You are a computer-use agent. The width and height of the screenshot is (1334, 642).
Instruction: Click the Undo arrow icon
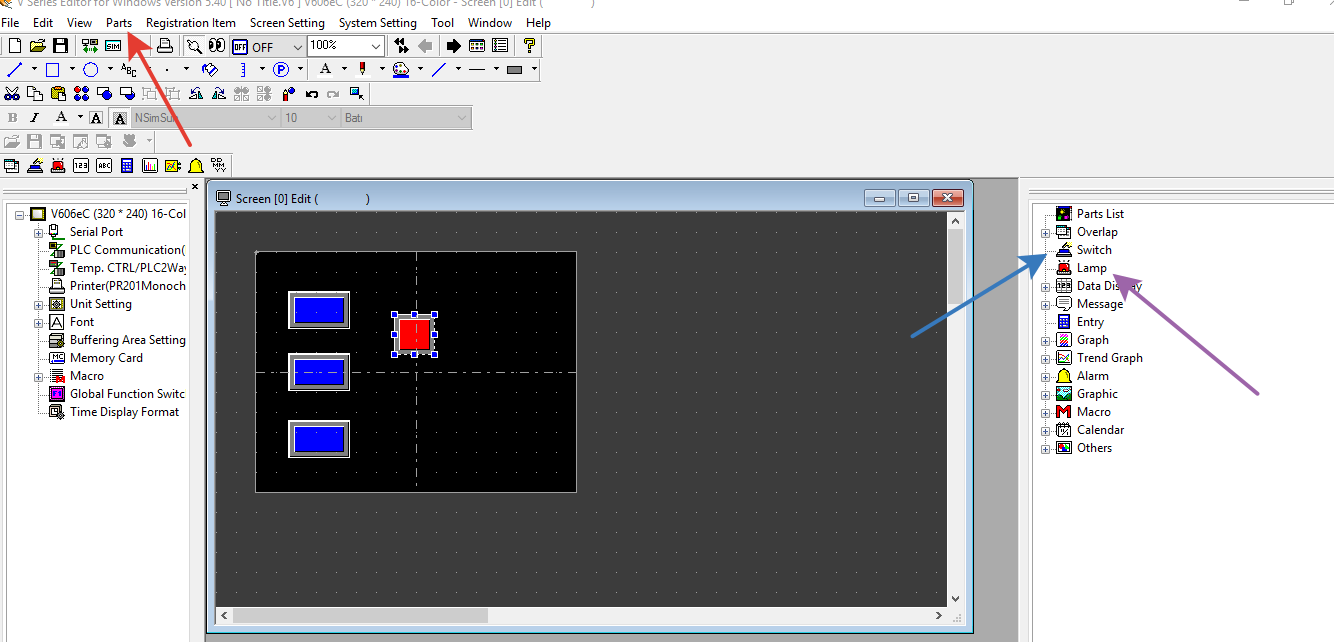click(x=312, y=94)
